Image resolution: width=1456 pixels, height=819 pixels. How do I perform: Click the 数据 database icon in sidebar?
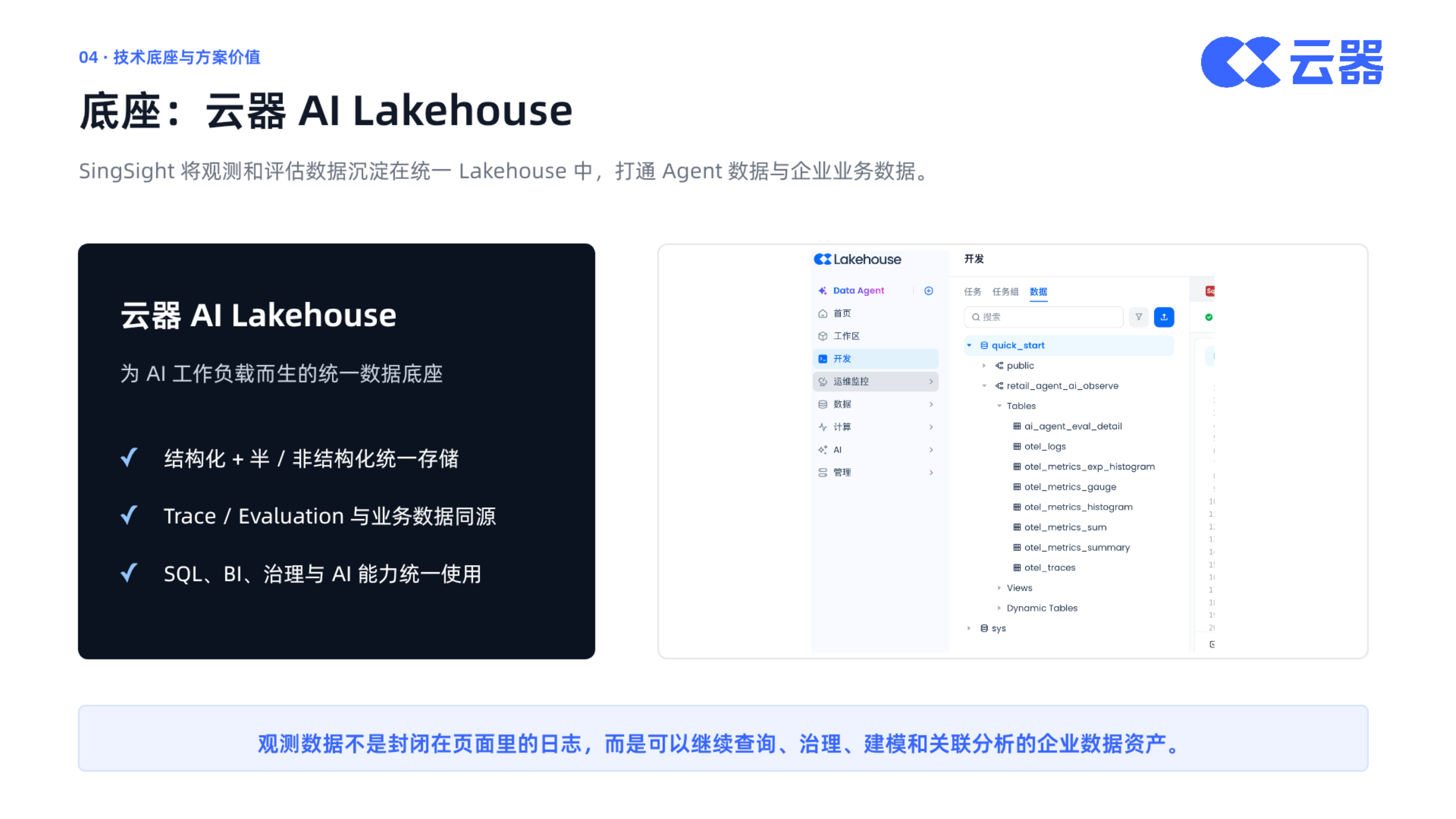(x=822, y=404)
